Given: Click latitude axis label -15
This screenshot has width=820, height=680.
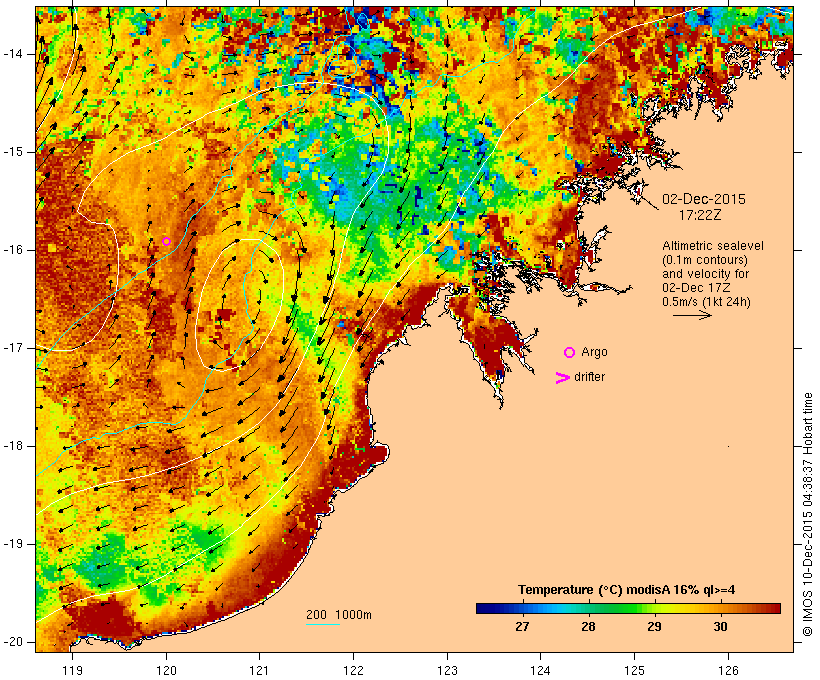Looking at the screenshot, I should tap(12, 152).
